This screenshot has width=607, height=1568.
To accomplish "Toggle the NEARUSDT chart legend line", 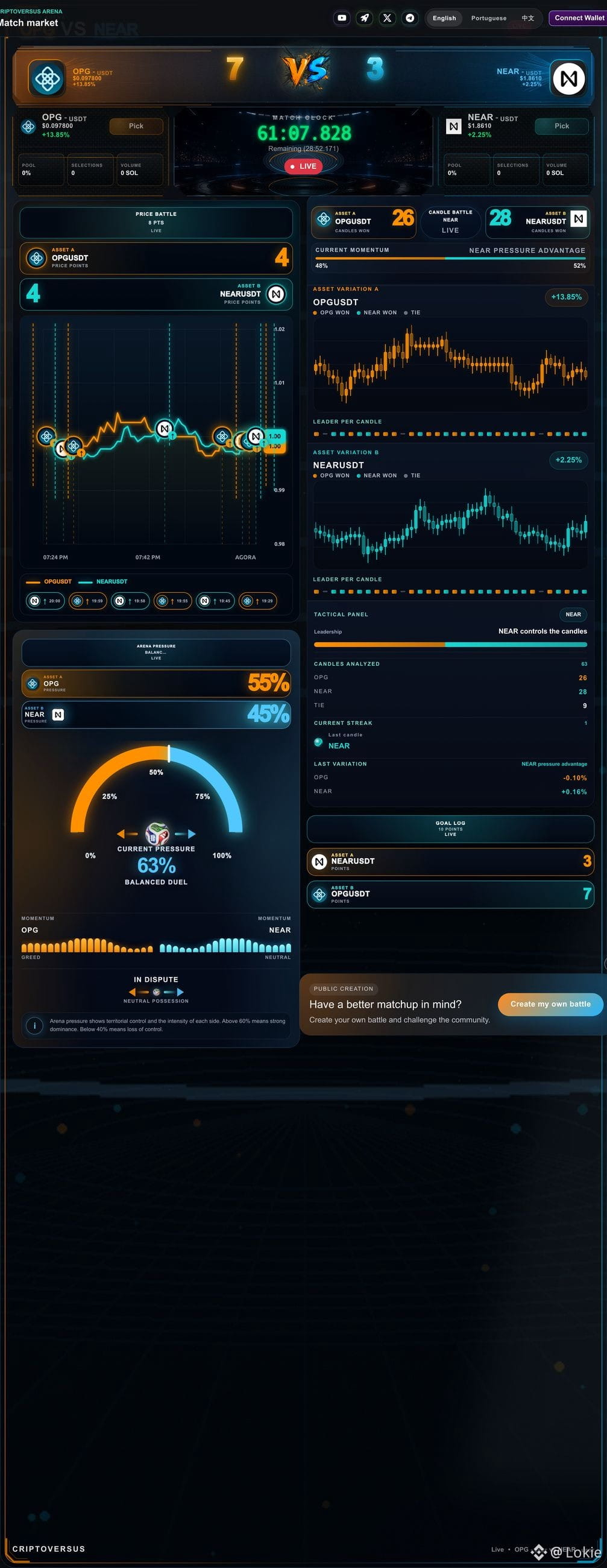I will coord(103,581).
